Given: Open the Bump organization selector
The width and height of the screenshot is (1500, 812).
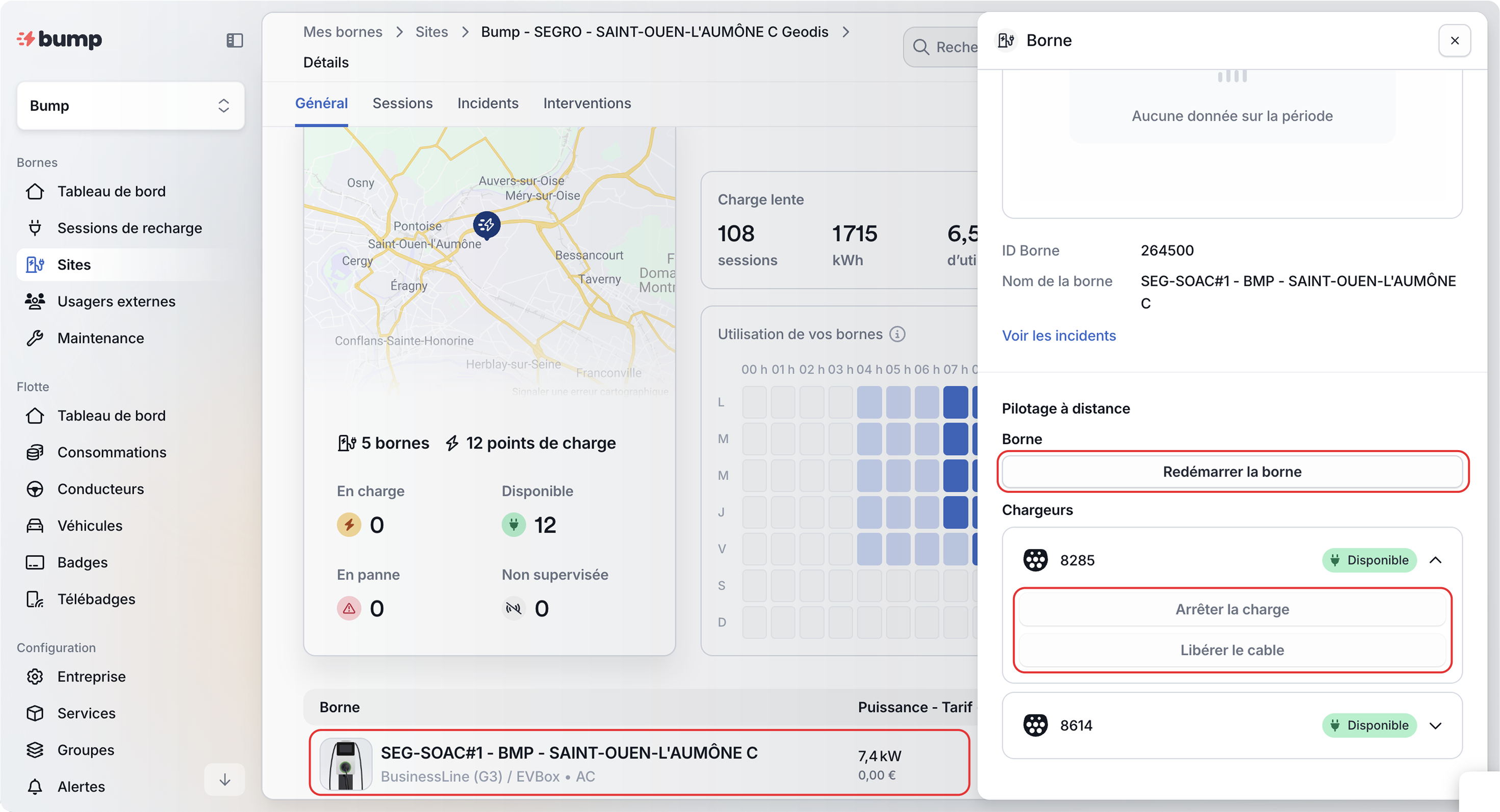Looking at the screenshot, I should (x=131, y=106).
